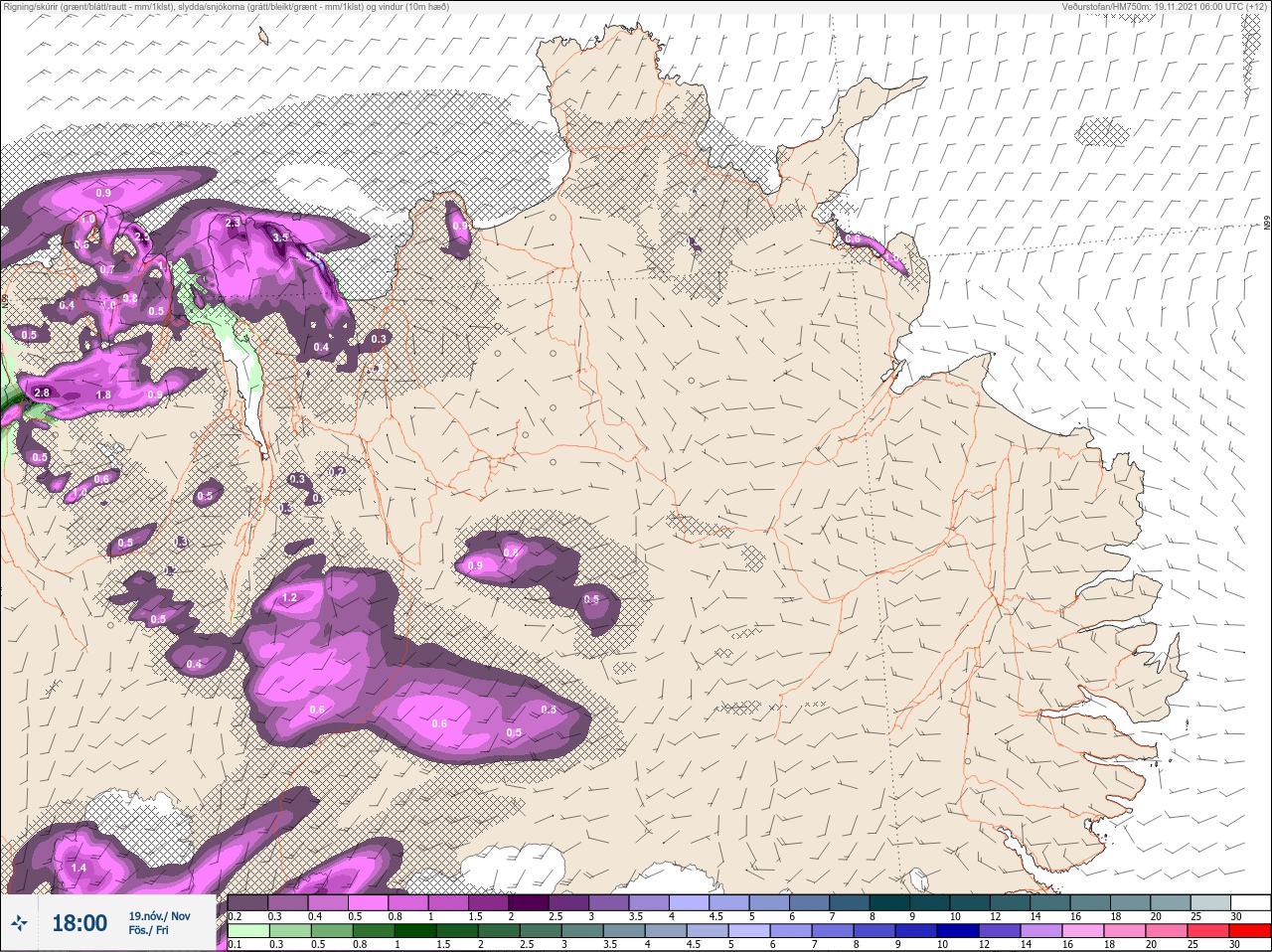Click the '0.1' label on the lower legend scale
The height and width of the screenshot is (952, 1272).
[x=235, y=945]
